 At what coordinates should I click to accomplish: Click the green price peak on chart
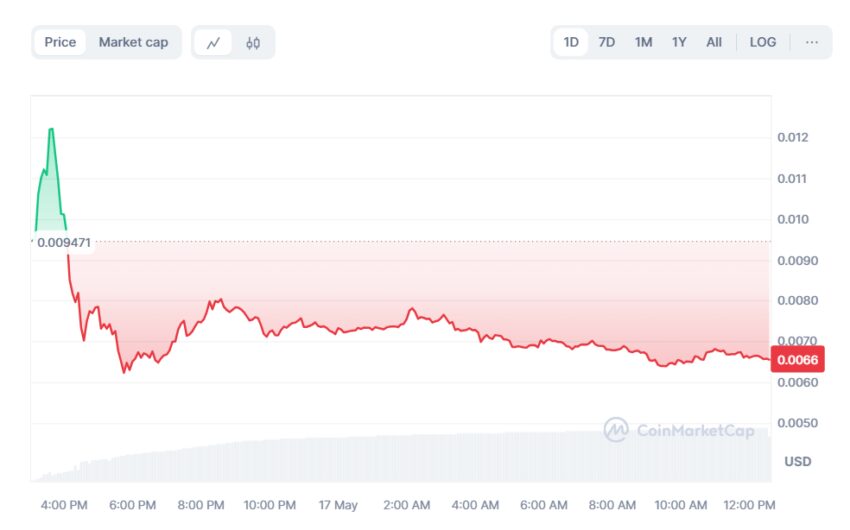[x=50, y=130]
